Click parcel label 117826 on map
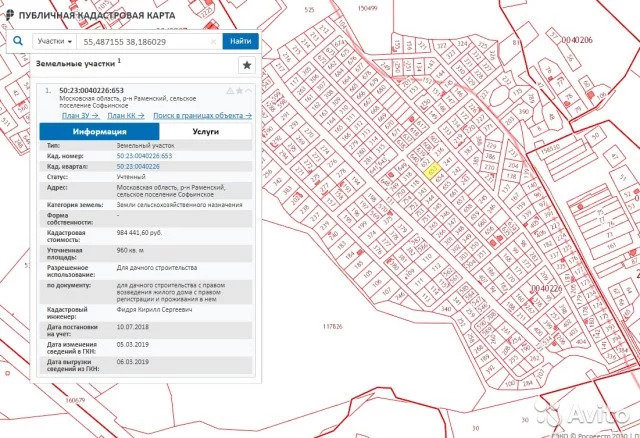The width and height of the screenshot is (640, 438). [333, 327]
